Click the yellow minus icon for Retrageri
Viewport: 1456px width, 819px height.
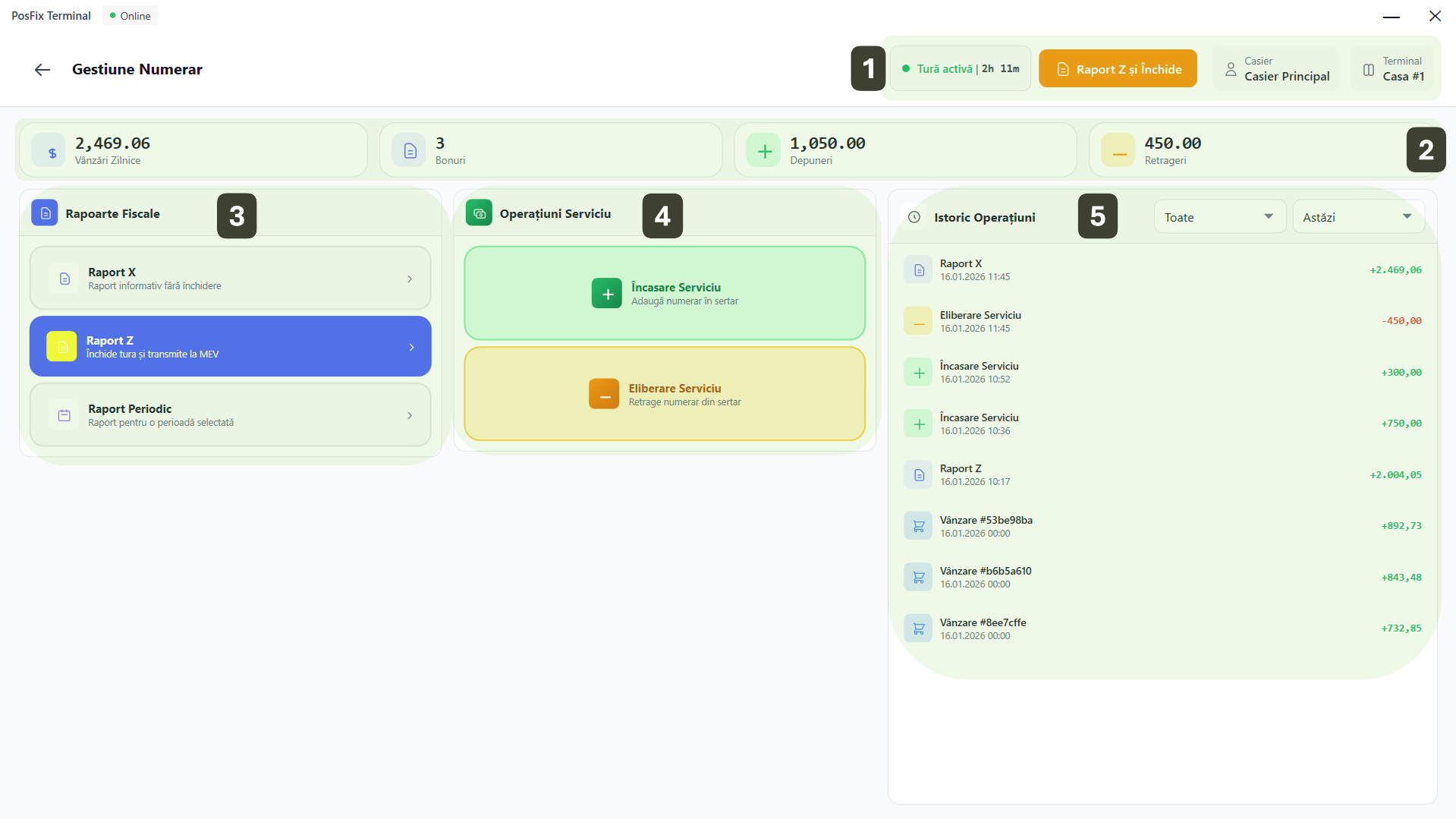1118,152
